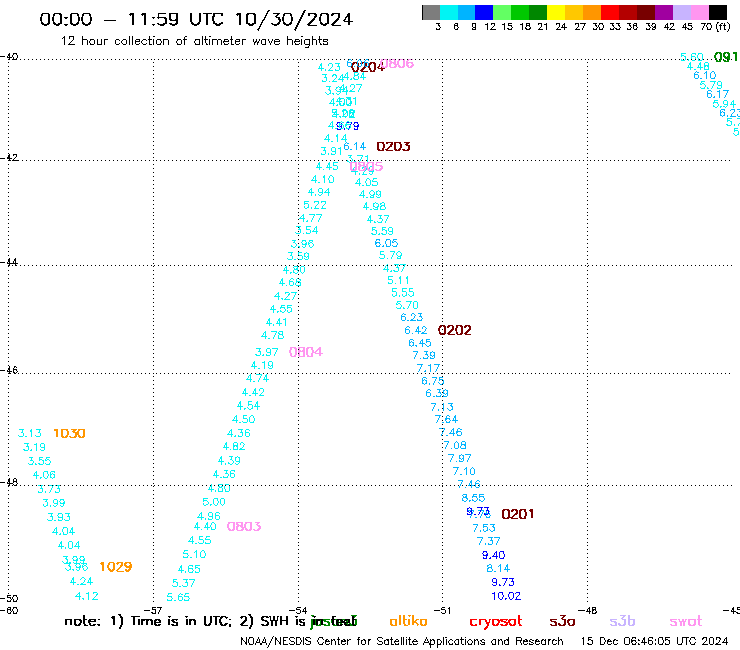Viewport: 740px width, 650px height.
Task: Click the '12 hour collection' subtitle
Action: click(194, 41)
